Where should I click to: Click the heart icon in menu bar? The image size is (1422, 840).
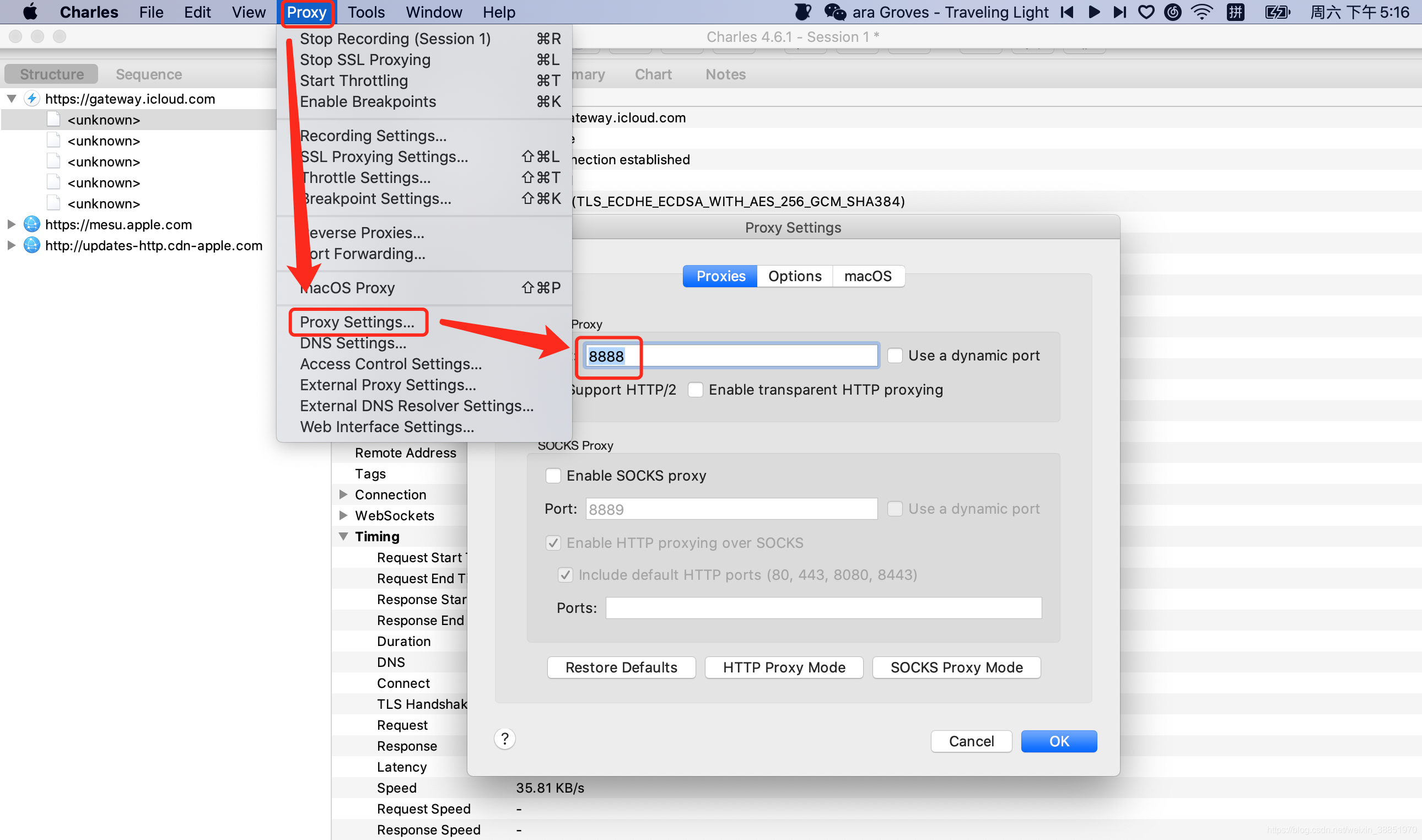coord(1146,12)
